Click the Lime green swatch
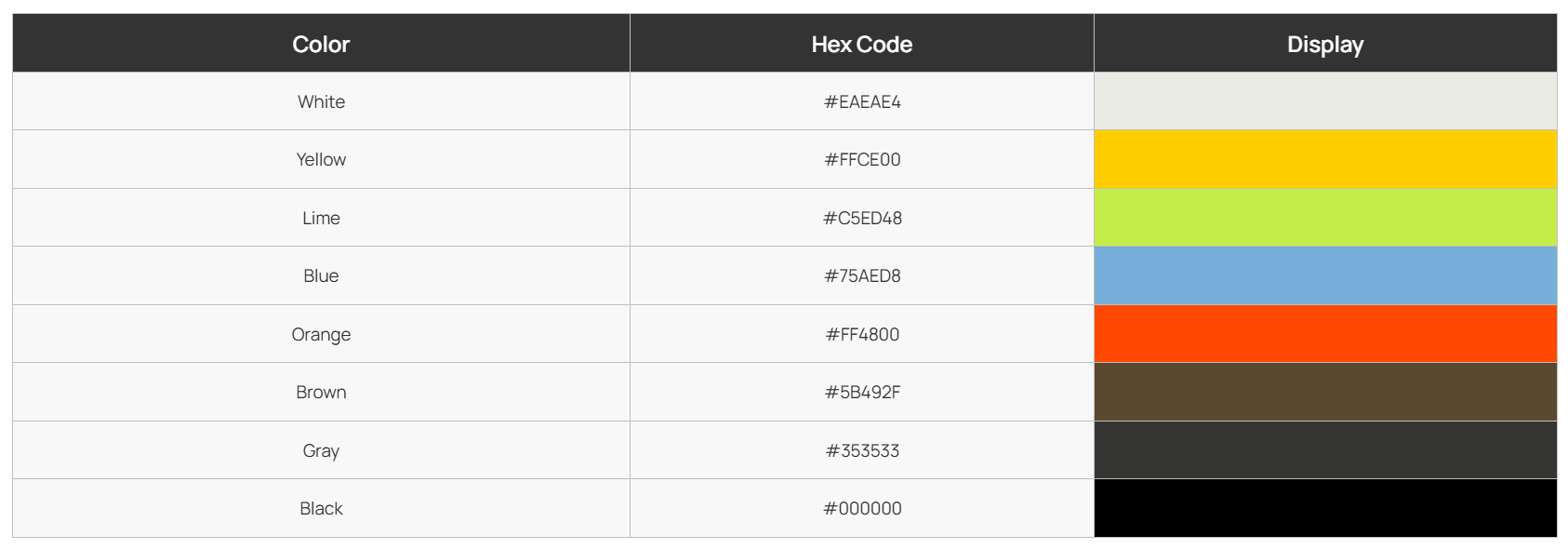 pyautogui.click(x=1324, y=218)
